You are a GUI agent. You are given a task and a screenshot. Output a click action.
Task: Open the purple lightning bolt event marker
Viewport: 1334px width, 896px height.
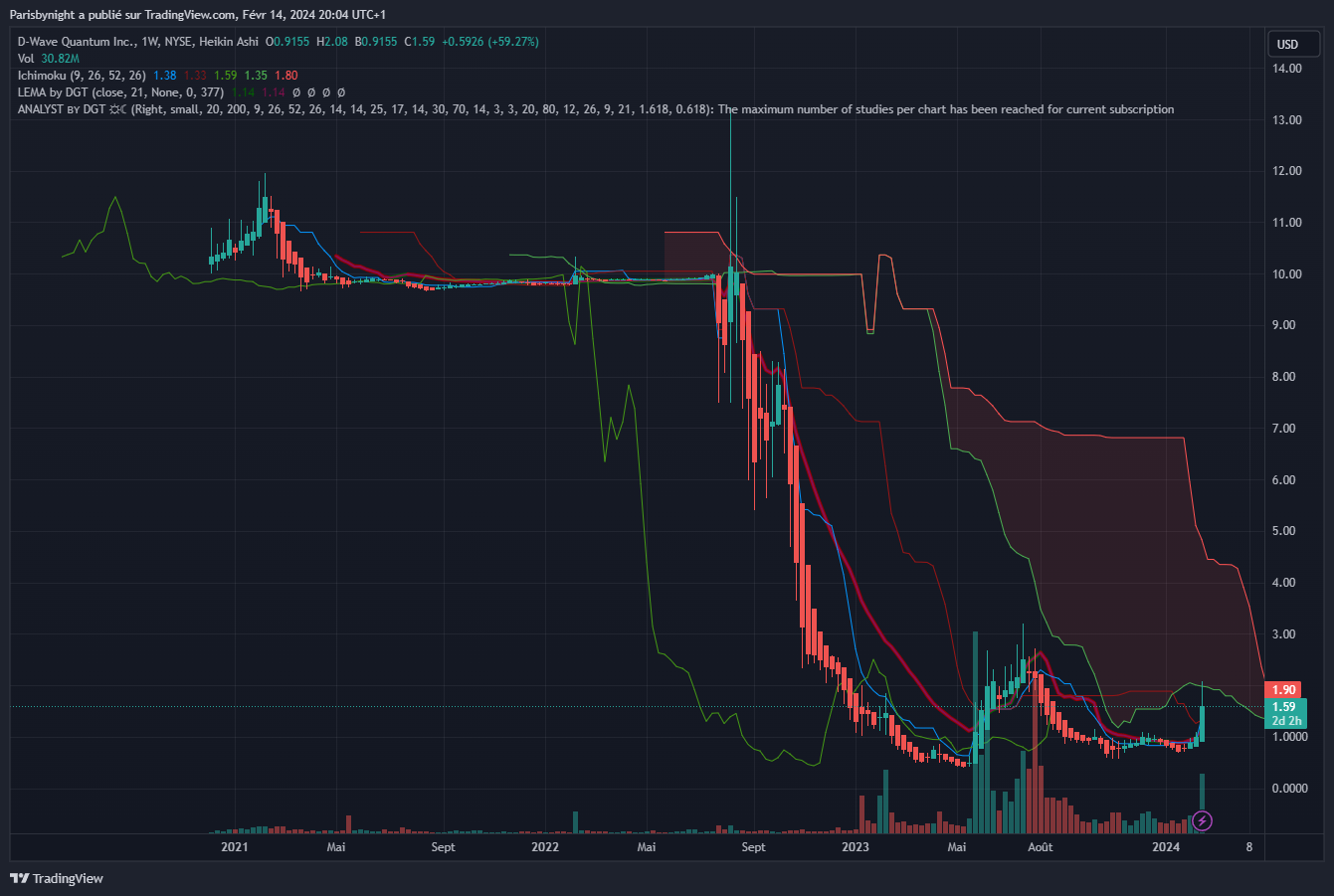tap(1202, 820)
